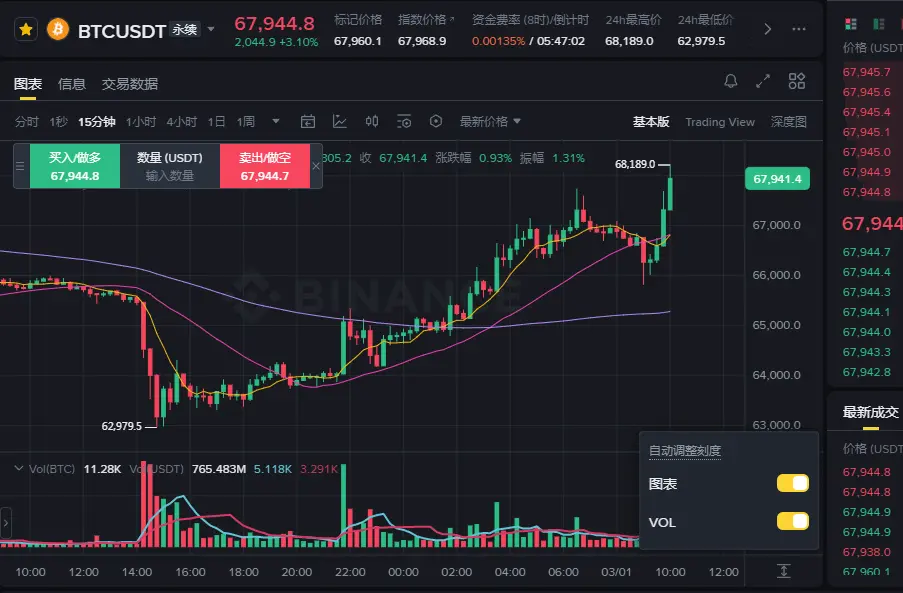Image resolution: width=903 pixels, height=593 pixels.
Task: Switch to Trading View chart mode
Action: point(720,121)
